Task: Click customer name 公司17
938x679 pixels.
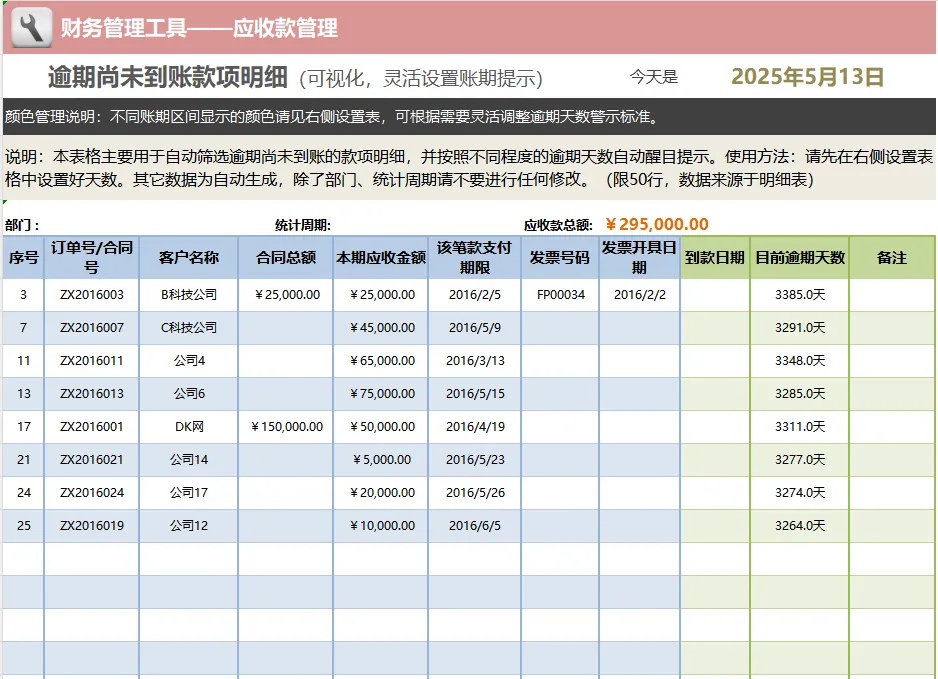Action: [x=189, y=492]
